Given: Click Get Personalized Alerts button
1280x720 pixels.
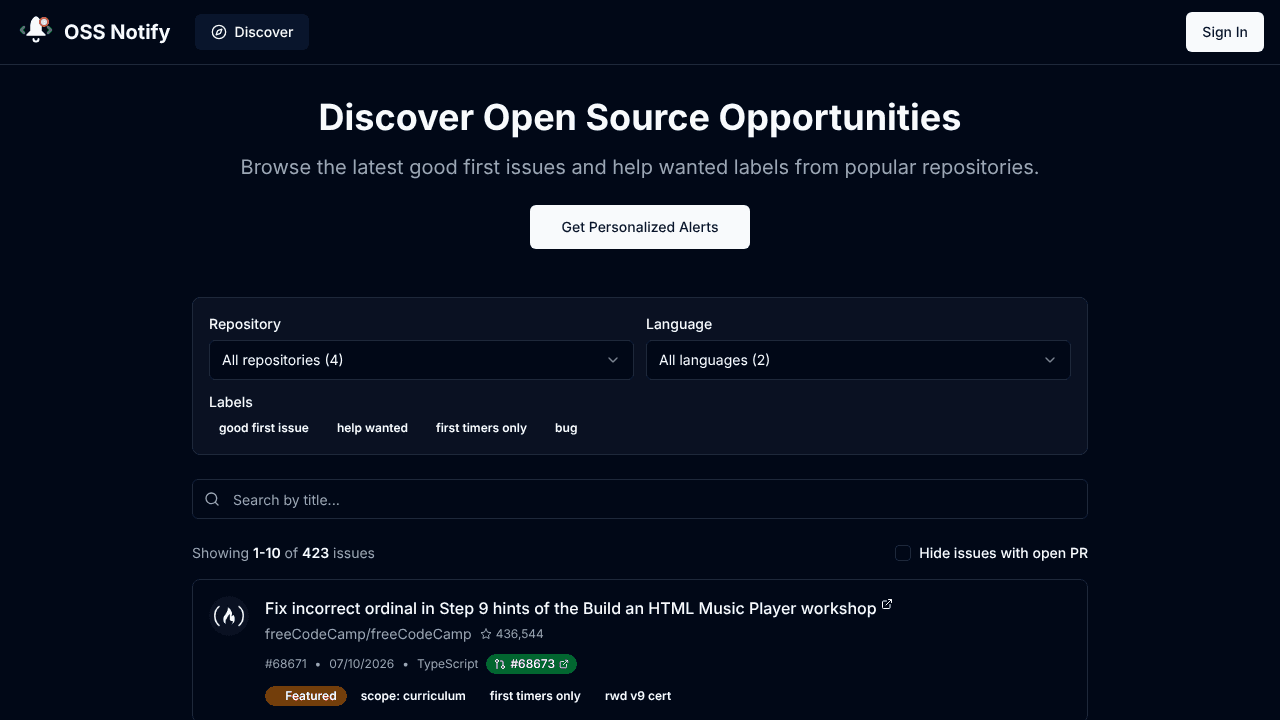Looking at the screenshot, I should [x=640, y=227].
